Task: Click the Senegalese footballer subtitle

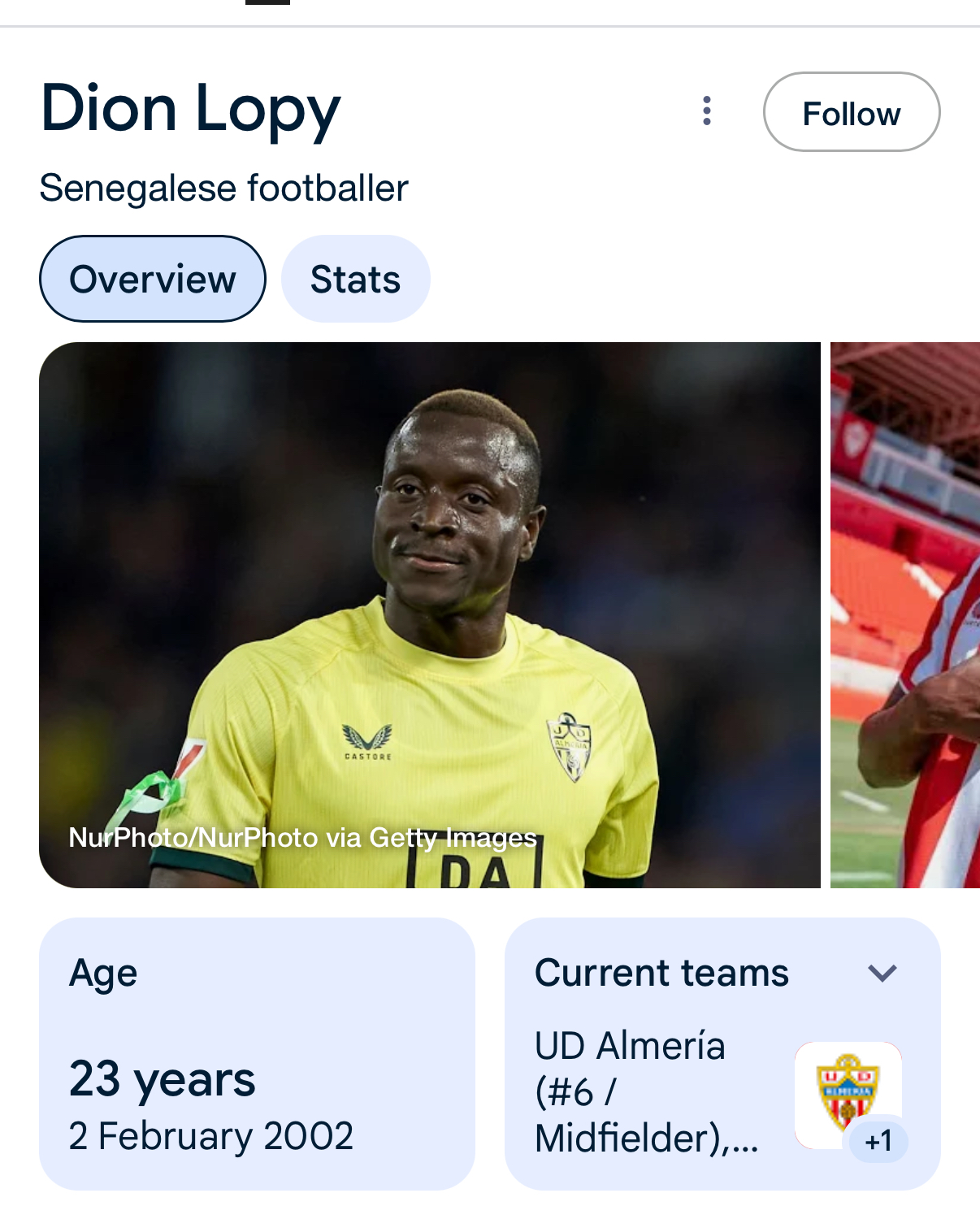Action: click(x=223, y=189)
